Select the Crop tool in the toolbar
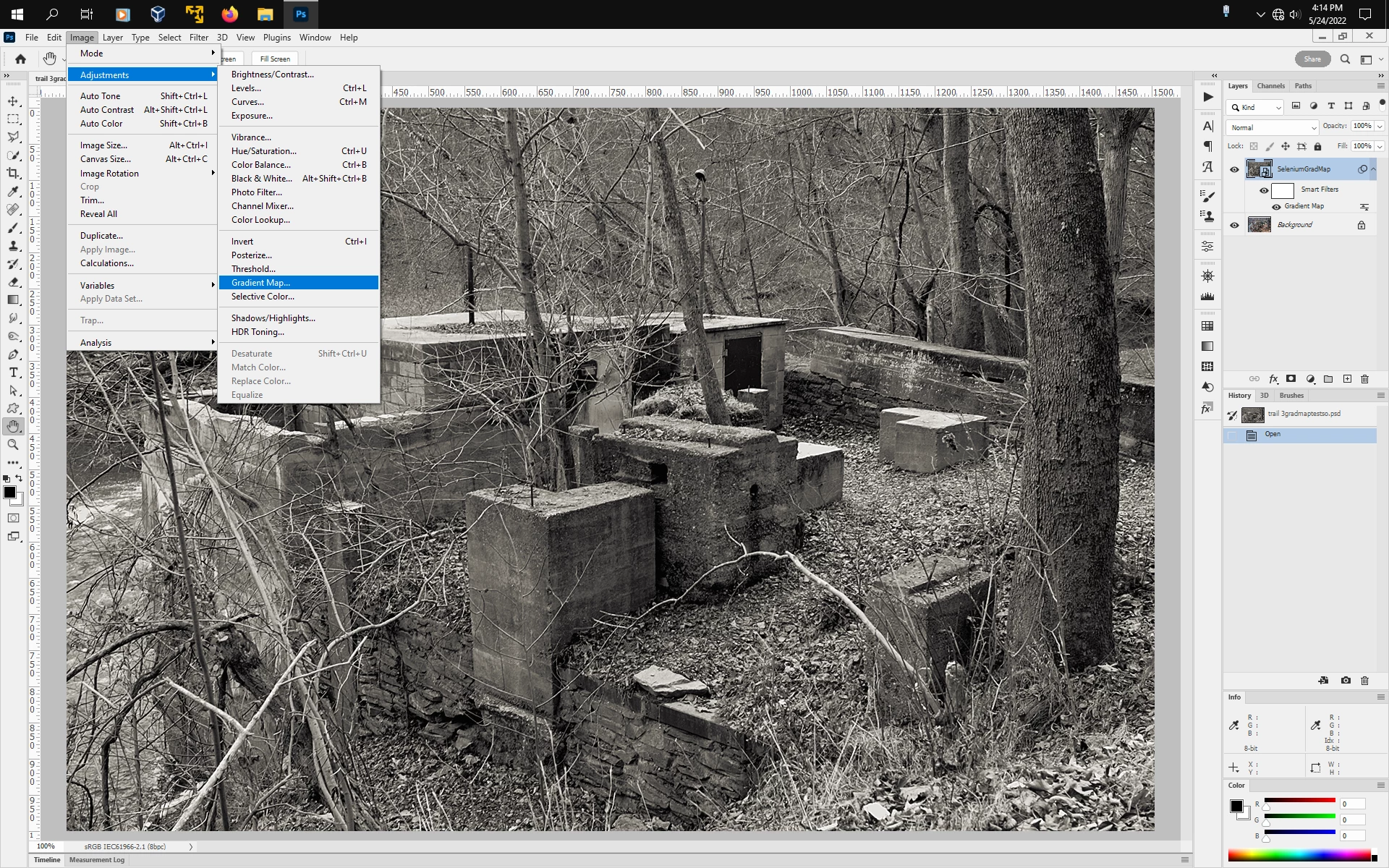 pyautogui.click(x=13, y=174)
